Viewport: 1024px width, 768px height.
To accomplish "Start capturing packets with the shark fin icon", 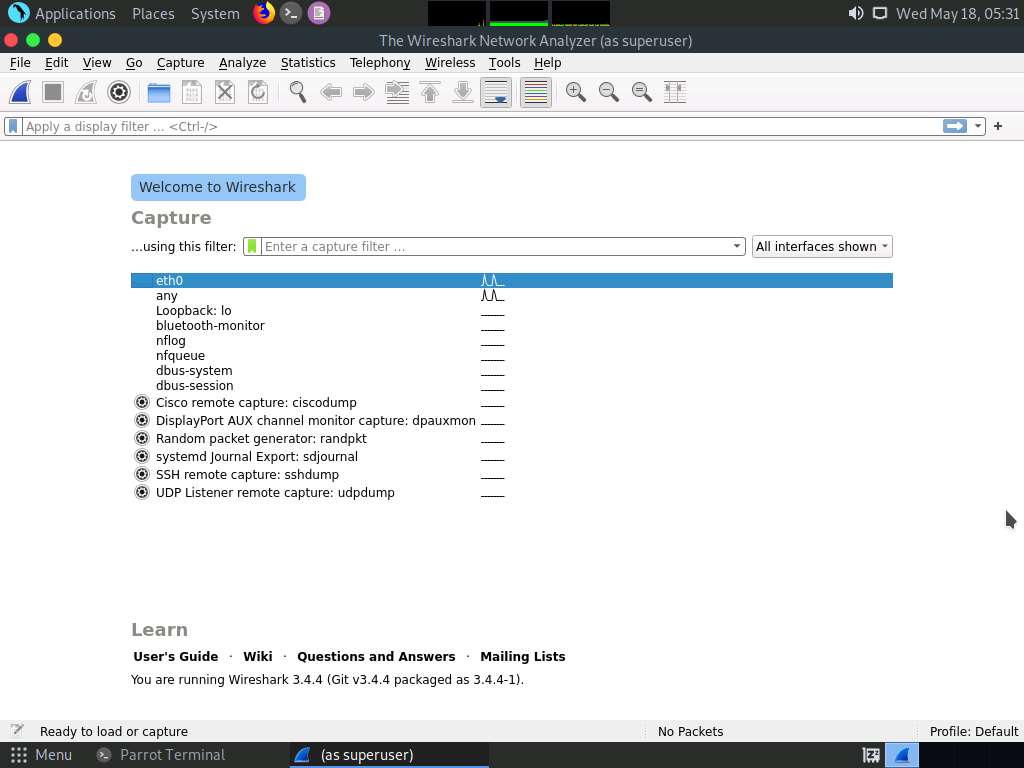I will pos(20,92).
